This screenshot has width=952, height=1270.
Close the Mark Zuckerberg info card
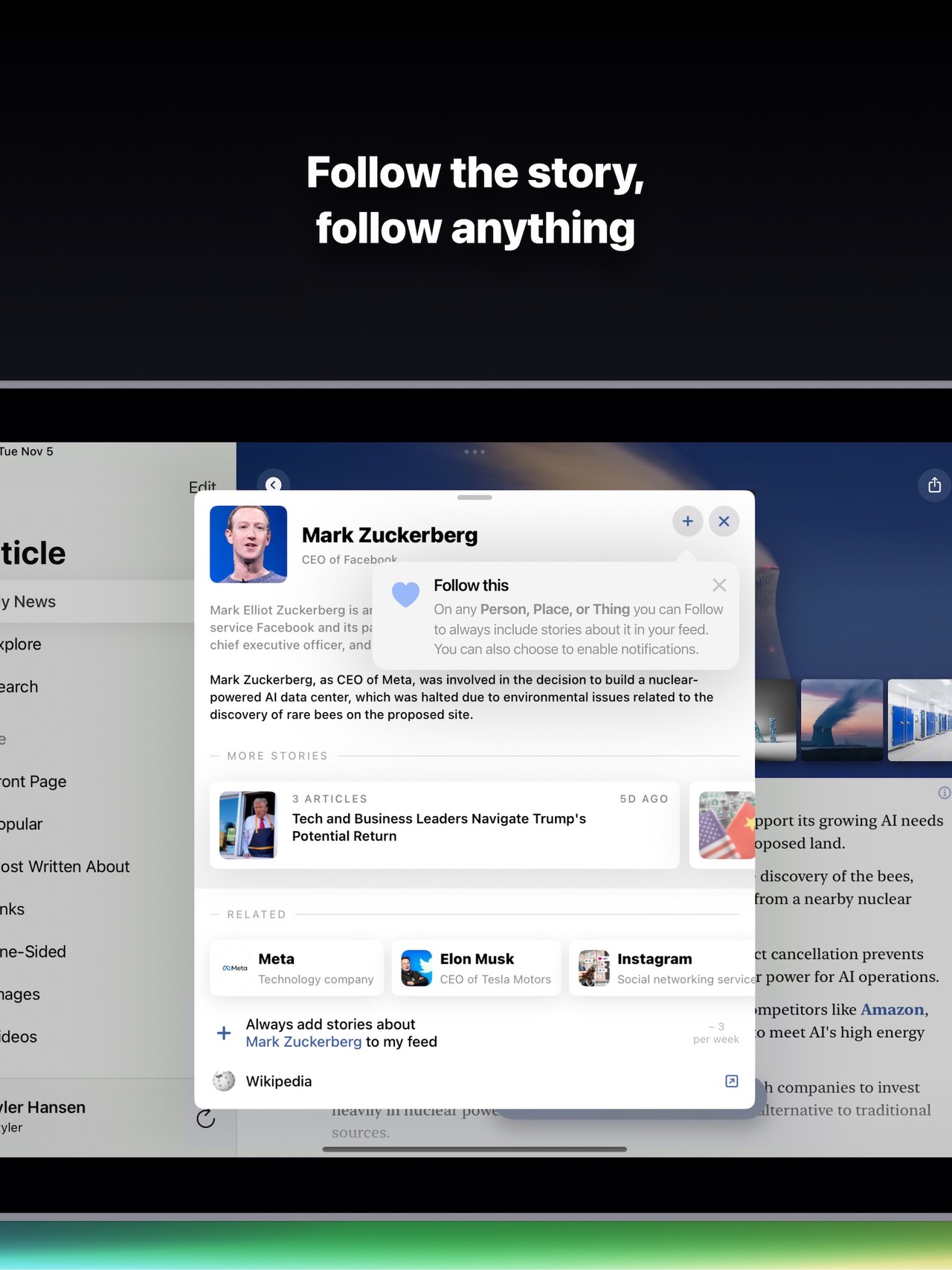pos(724,522)
